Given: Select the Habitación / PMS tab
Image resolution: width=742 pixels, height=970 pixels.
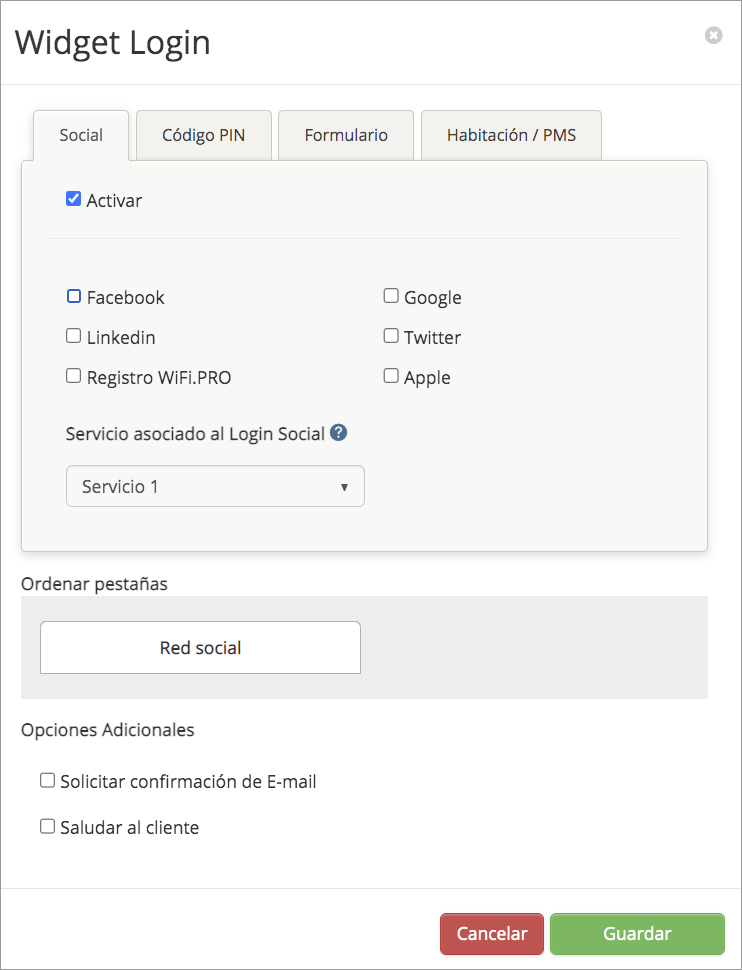Looking at the screenshot, I should [x=511, y=135].
